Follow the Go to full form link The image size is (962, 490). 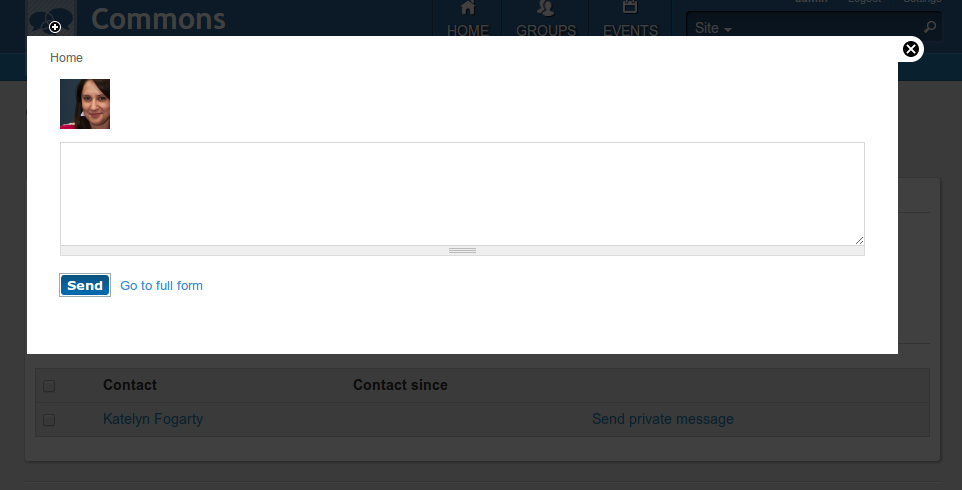[x=161, y=286]
